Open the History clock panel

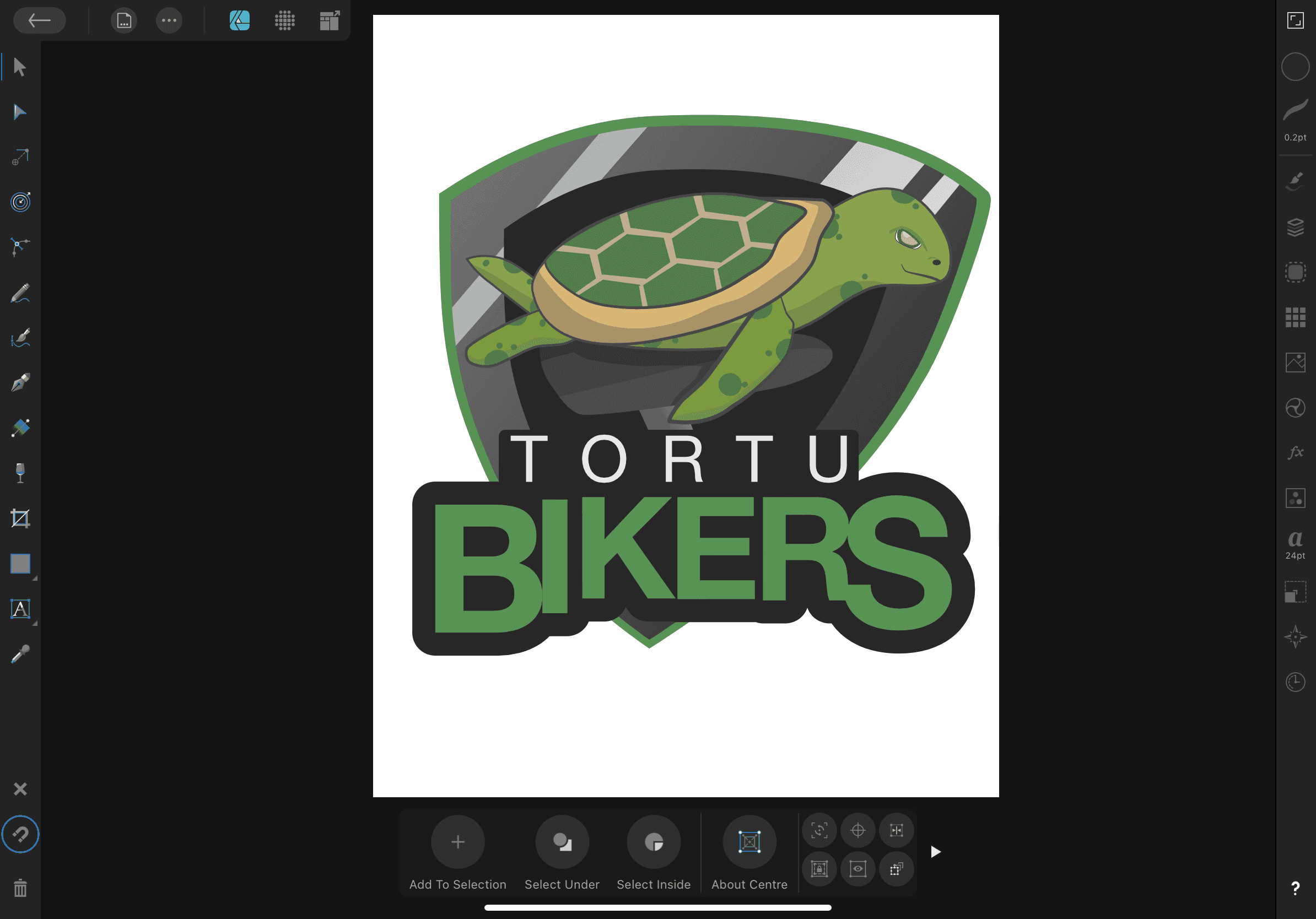point(1296,682)
